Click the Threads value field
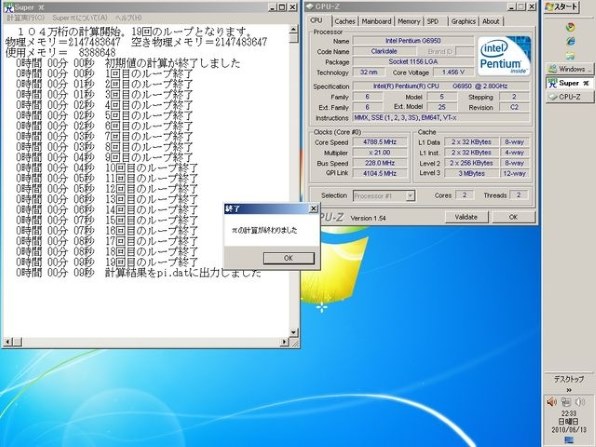Screen dimensions: 596x447 (518, 195)
